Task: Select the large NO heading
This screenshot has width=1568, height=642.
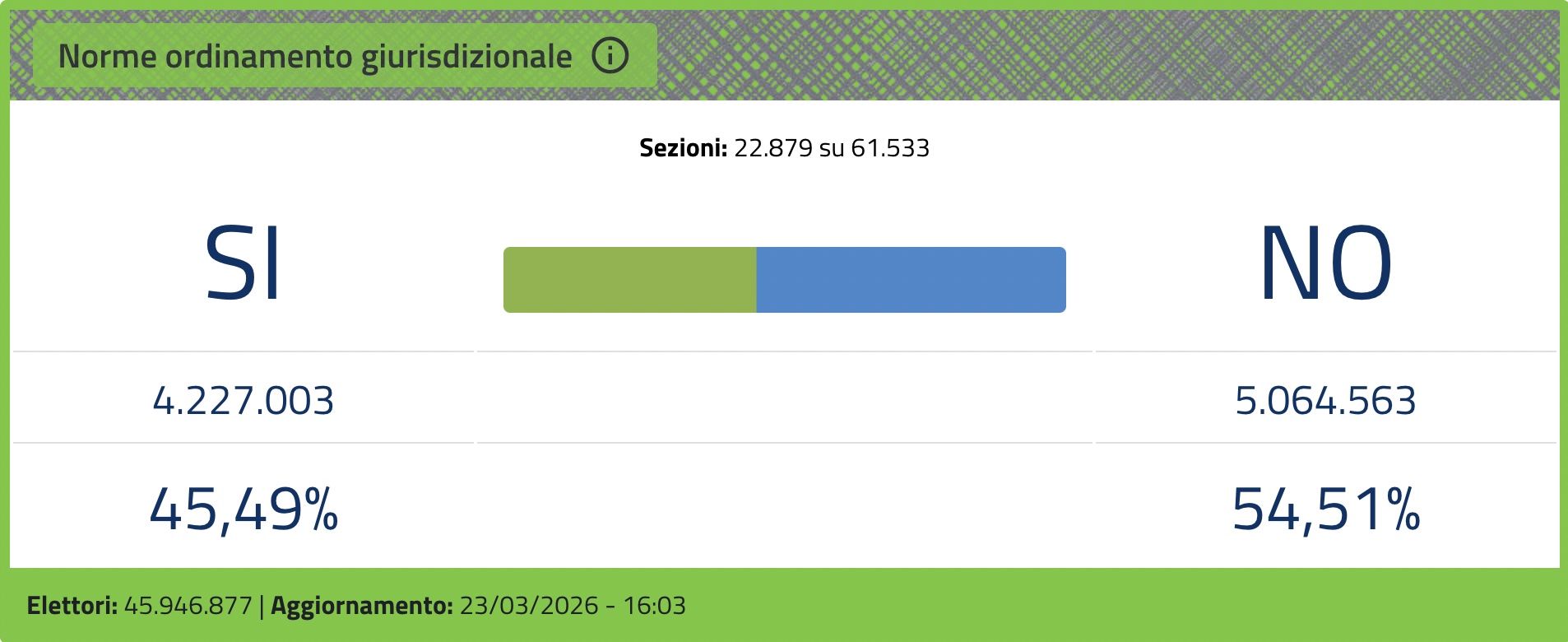Action: [x=1326, y=264]
